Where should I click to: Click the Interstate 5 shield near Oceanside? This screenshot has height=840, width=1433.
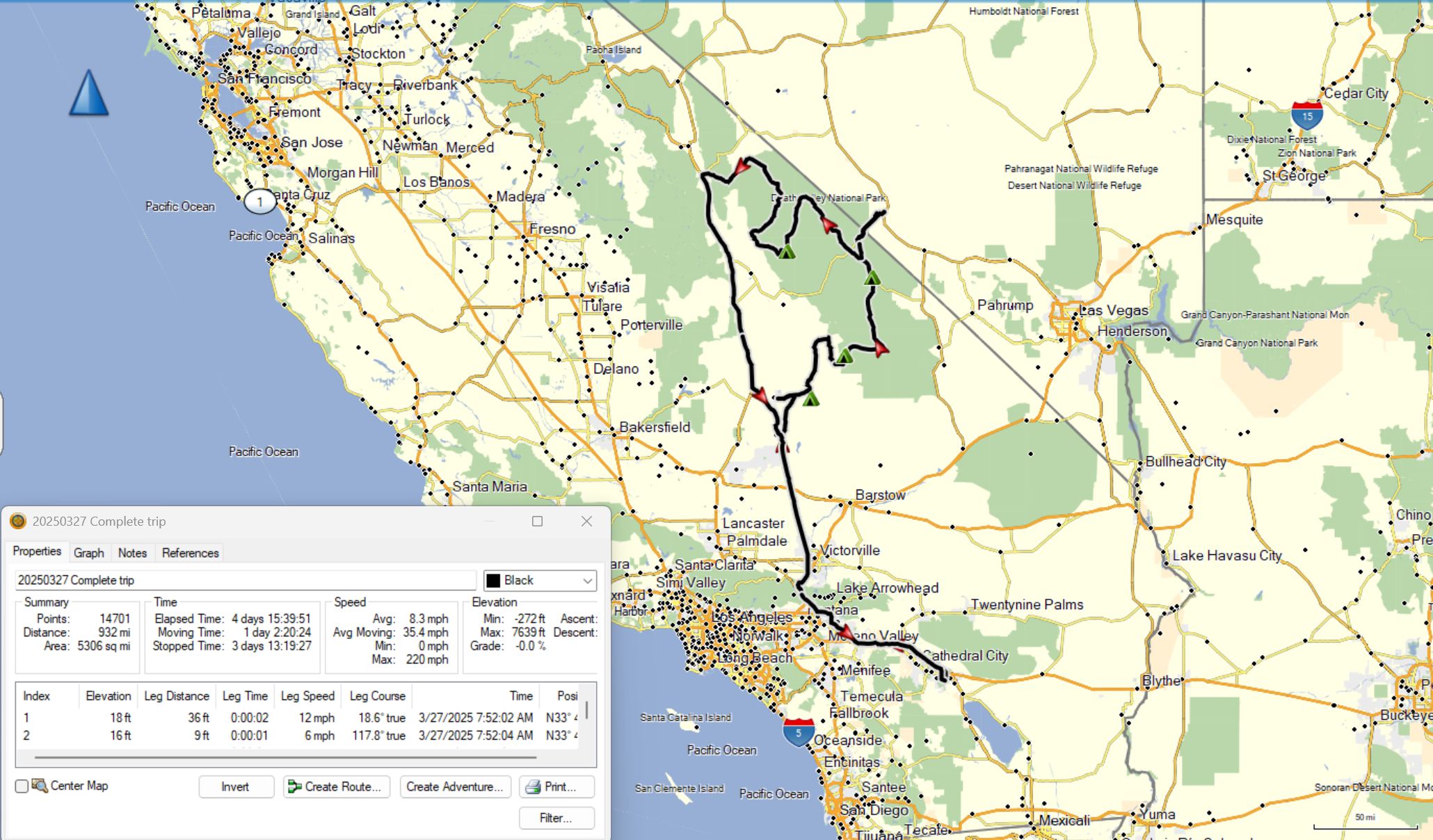(x=798, y=732)
